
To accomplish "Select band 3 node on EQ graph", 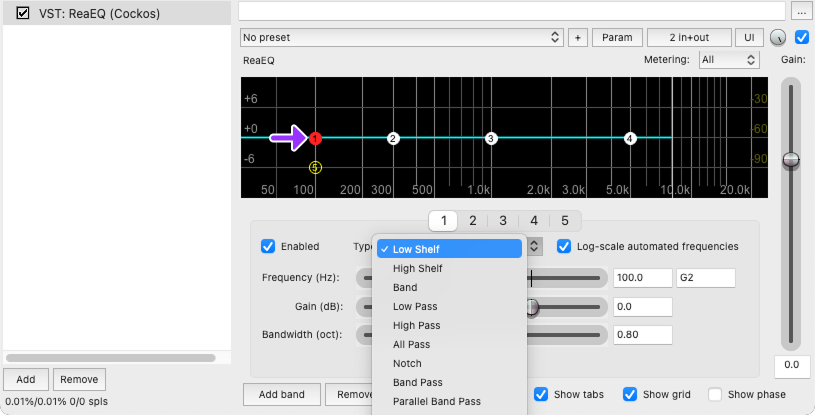I will click(x=491, y=138).
